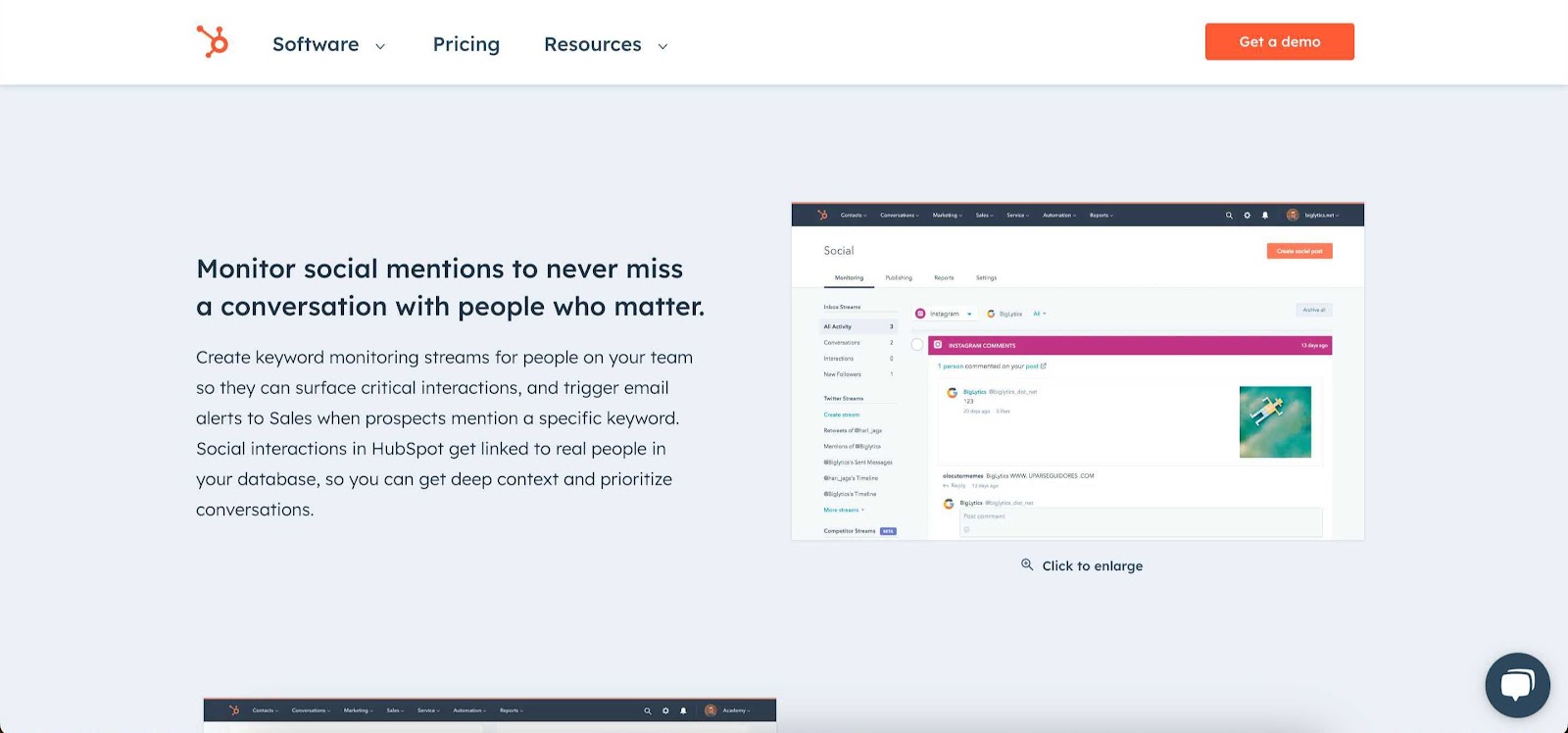Viewport: 1568px width, 733px height.
Task: Expand the Resources menu
Action: (607, 44)
